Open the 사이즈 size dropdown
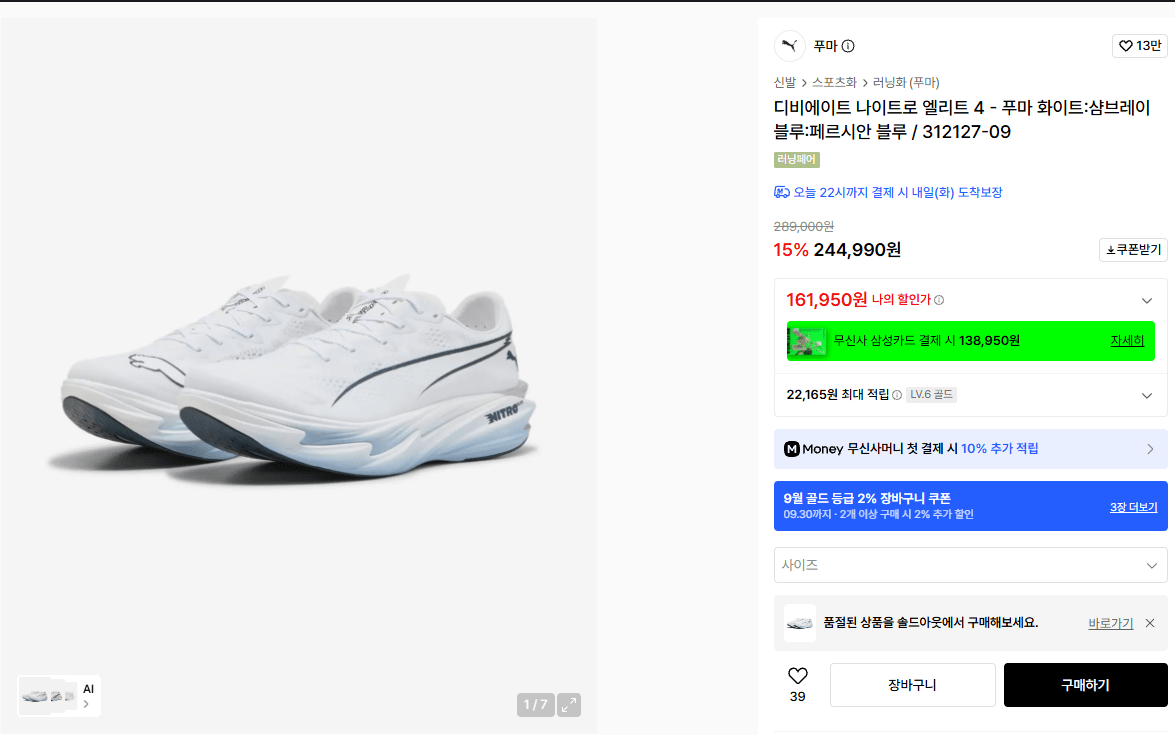Viewport: 1175px width, 735px height. coord(970,565)
